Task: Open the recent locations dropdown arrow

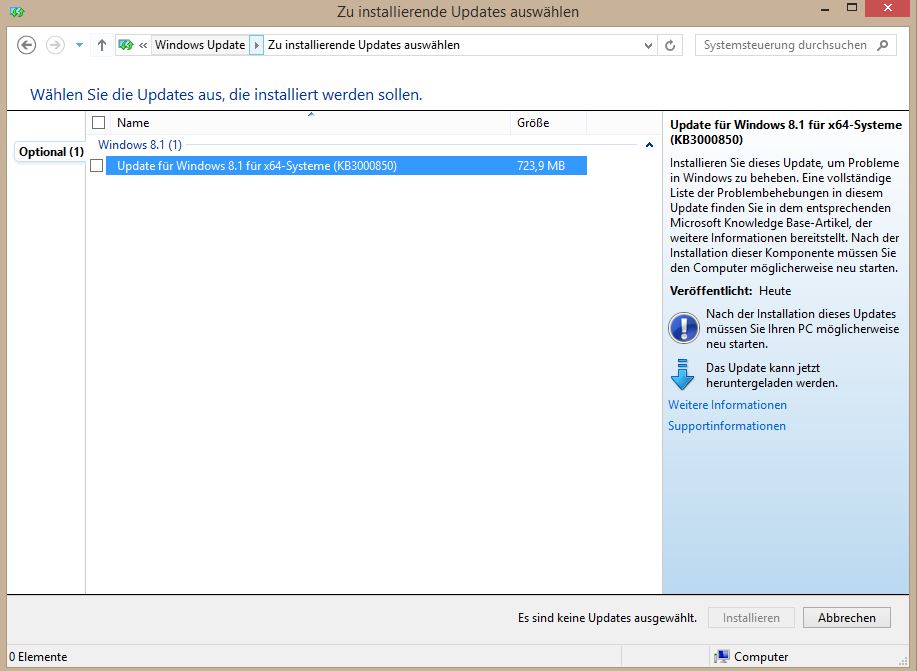Action: click(79, 45)
